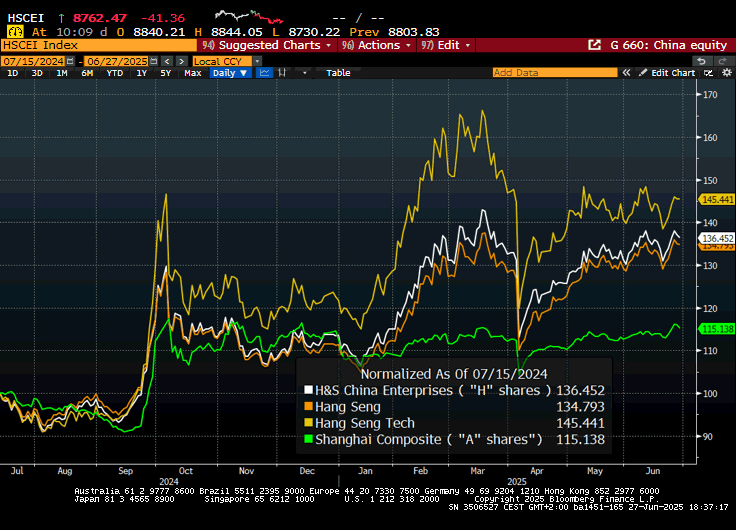Click the price change -41.36
Image resolution: width=736 pixels, height=530 pixels.
[x=163, y=18]
